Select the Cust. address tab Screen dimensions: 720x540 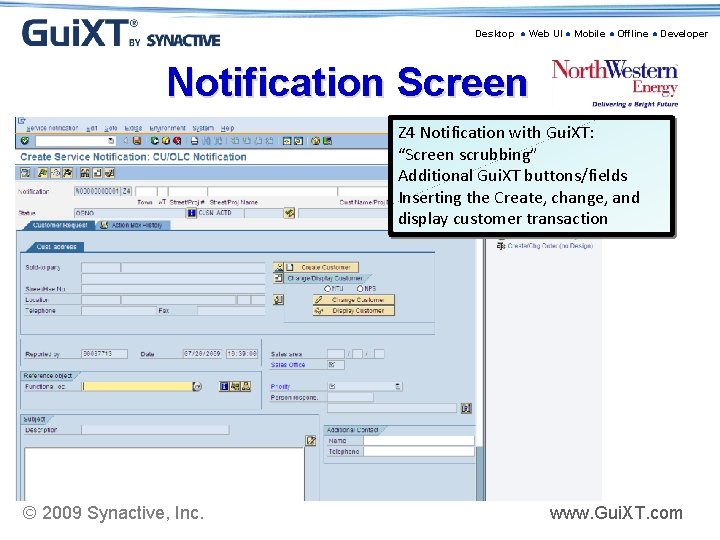(56, 247)
